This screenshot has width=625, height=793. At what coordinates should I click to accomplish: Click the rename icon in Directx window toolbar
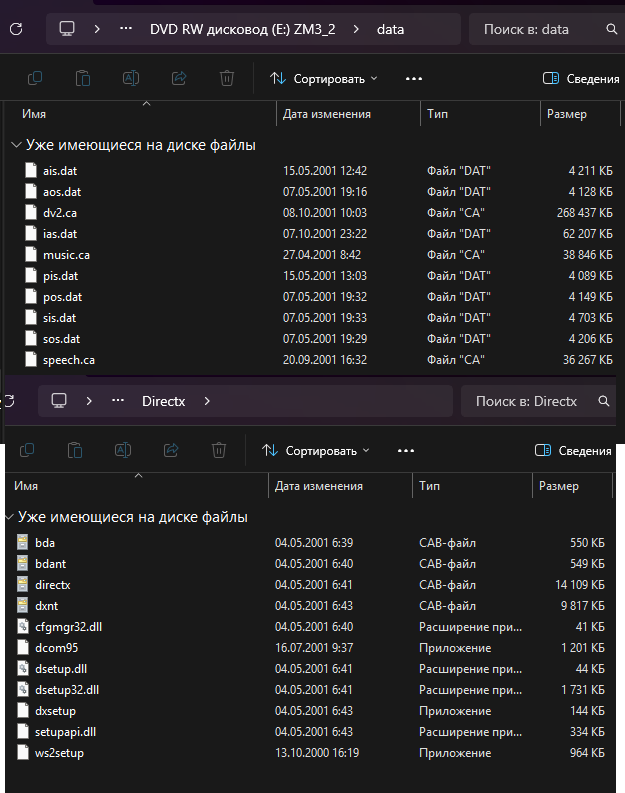click(x=122, y=450)
